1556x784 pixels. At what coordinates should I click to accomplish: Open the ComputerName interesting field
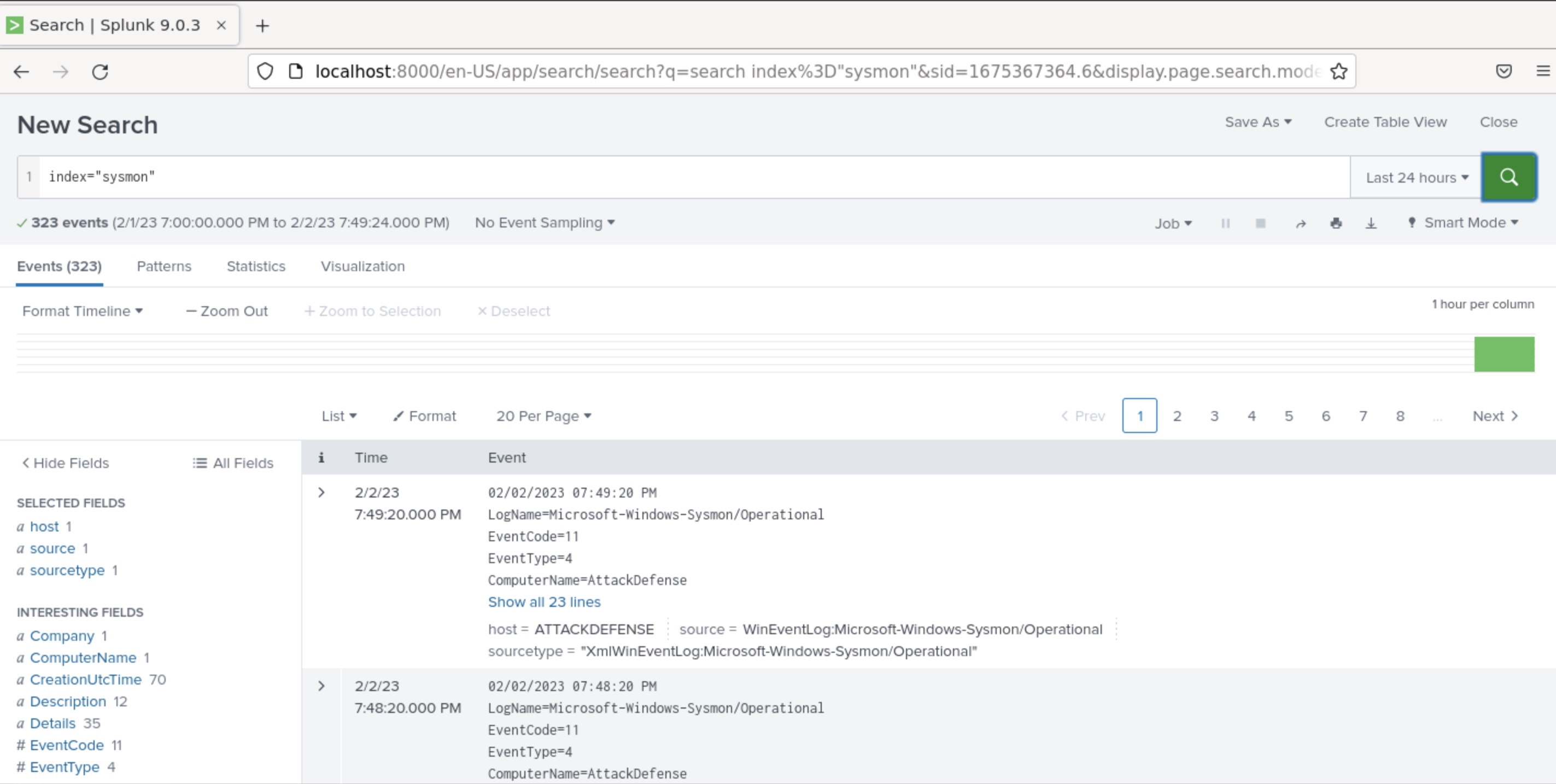(x=83, y=658)
